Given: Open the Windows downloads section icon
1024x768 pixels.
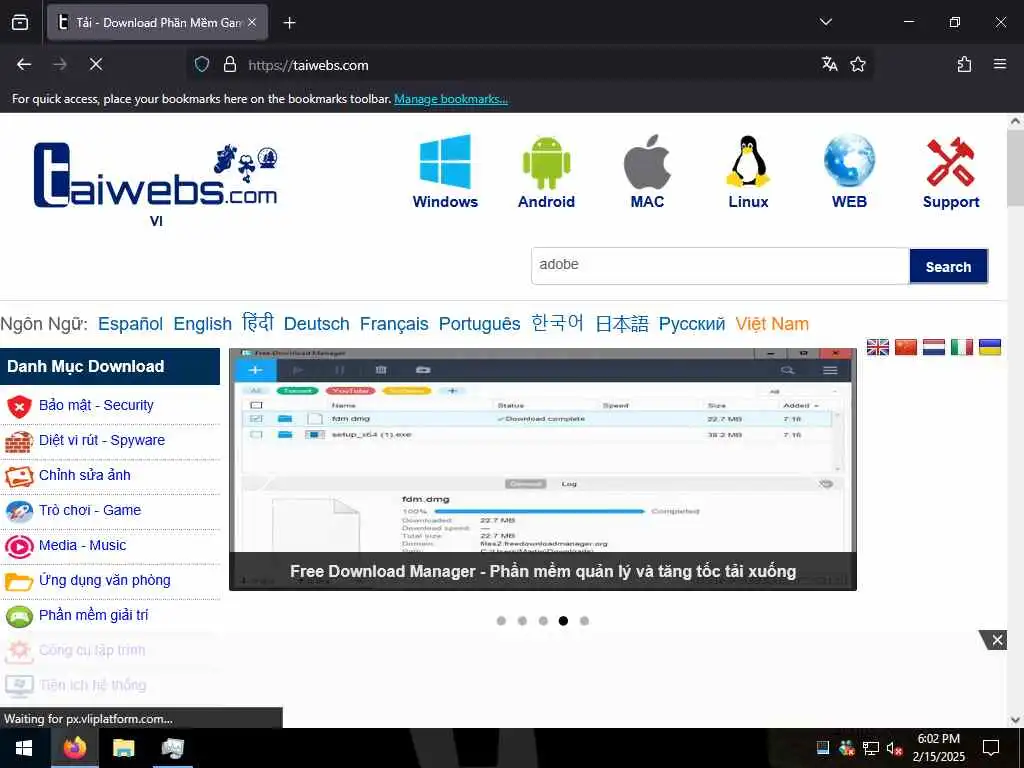Looking at the screenshot, I should coord(445,163).
